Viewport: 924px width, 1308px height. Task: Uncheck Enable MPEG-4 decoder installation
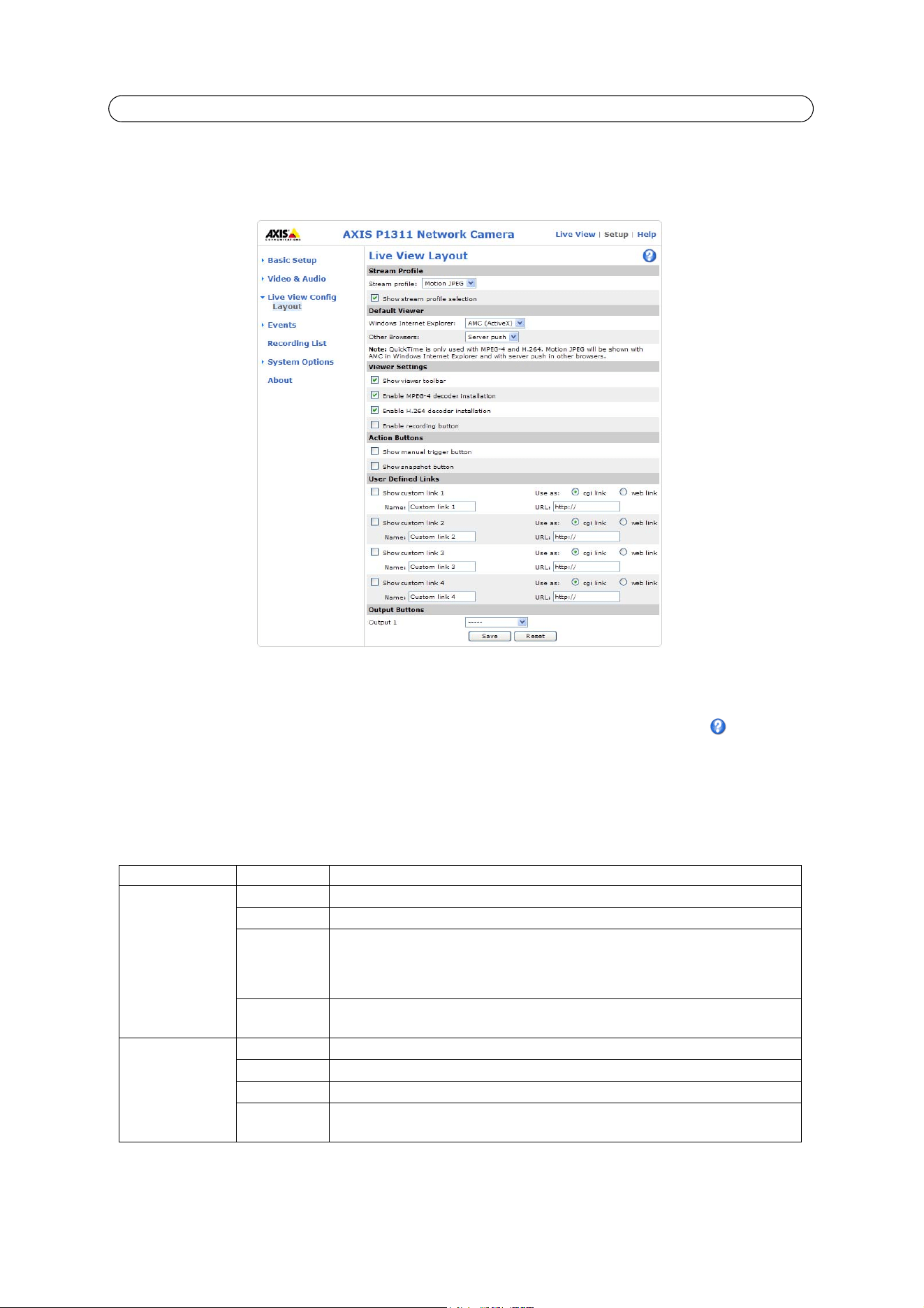click(x=375, y=395)
